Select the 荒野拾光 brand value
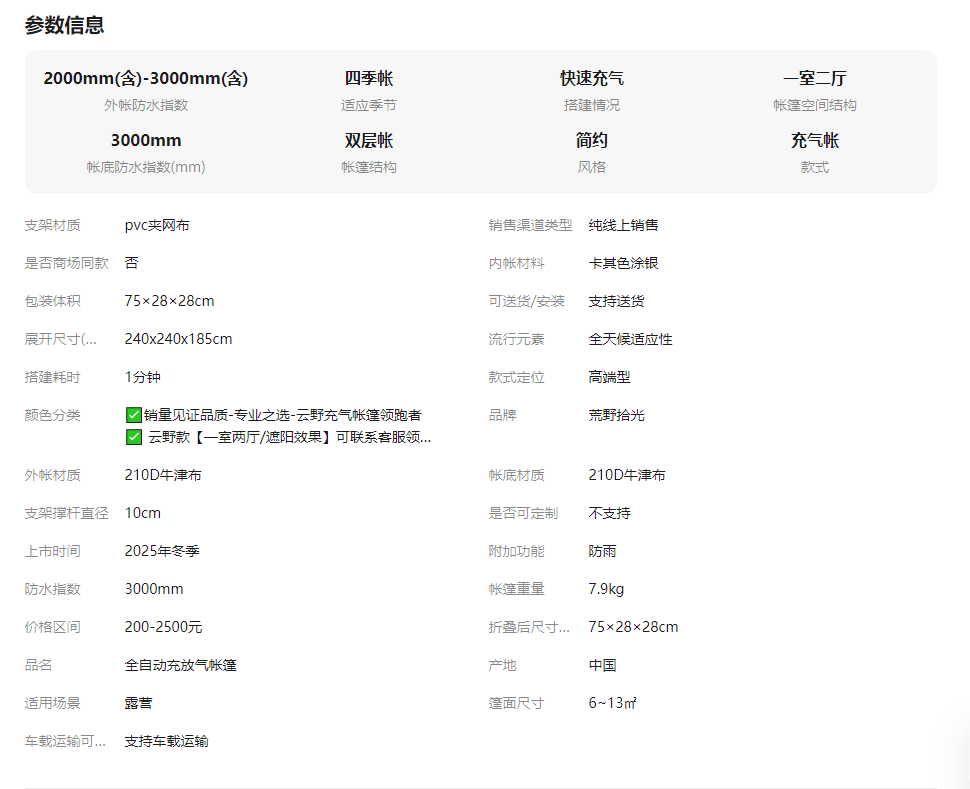 pyautogui.click(x=616, y=415)
